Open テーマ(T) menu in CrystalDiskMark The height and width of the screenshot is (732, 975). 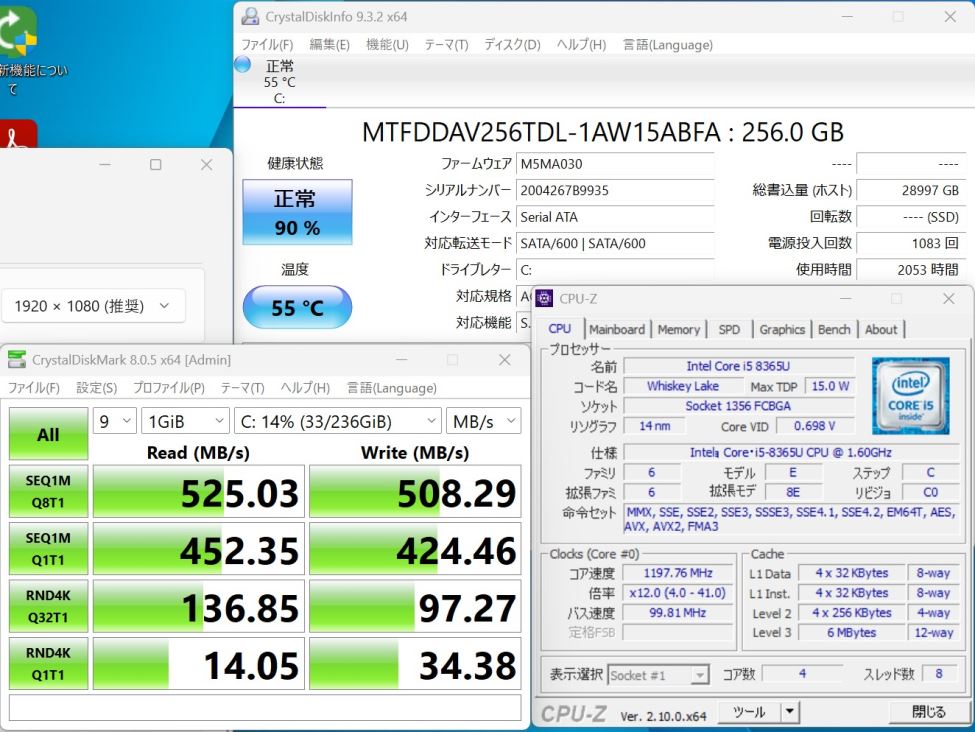(243, 388)
